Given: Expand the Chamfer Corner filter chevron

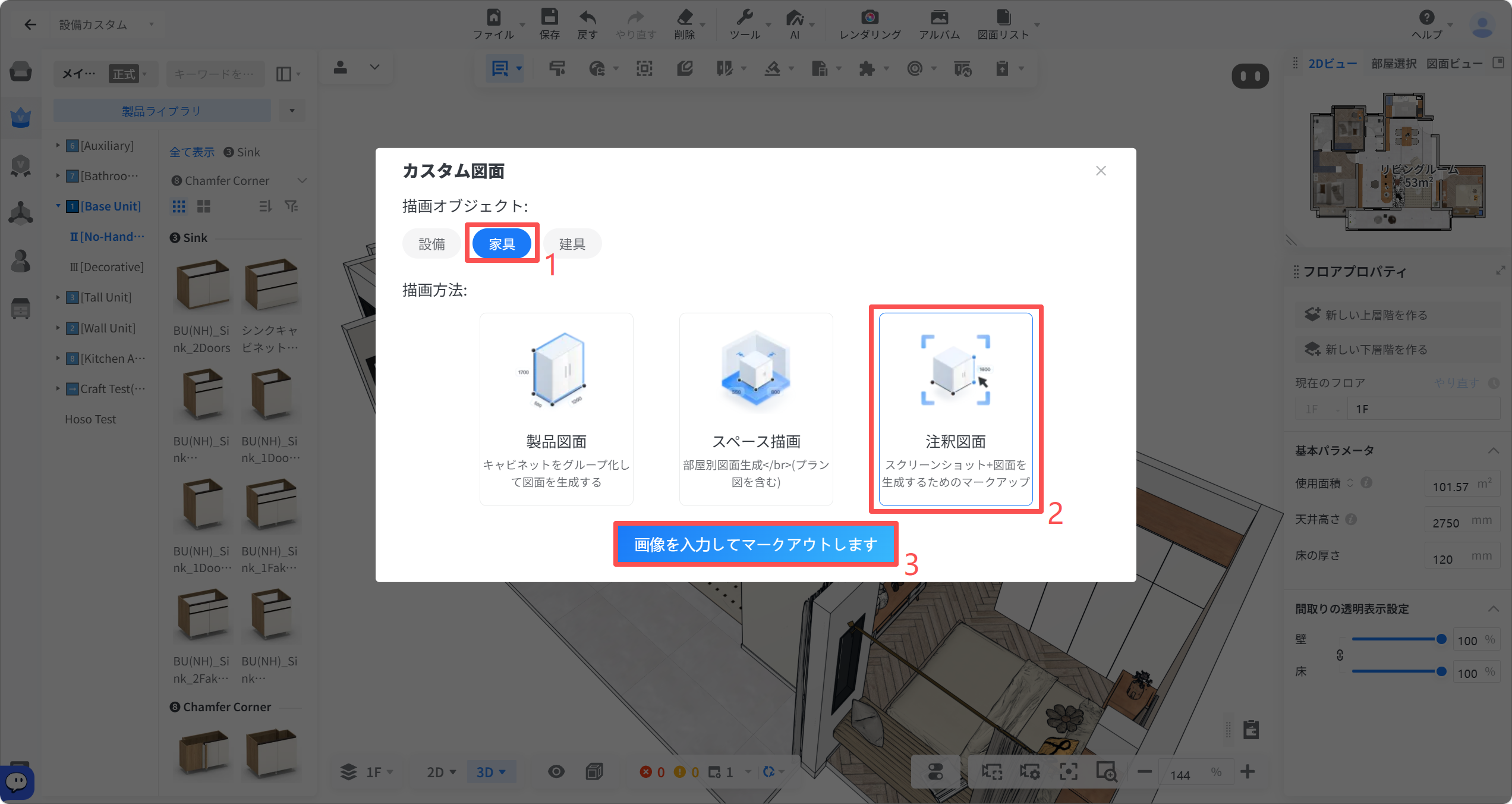Looking at the screenshot, I should point(302,180).
